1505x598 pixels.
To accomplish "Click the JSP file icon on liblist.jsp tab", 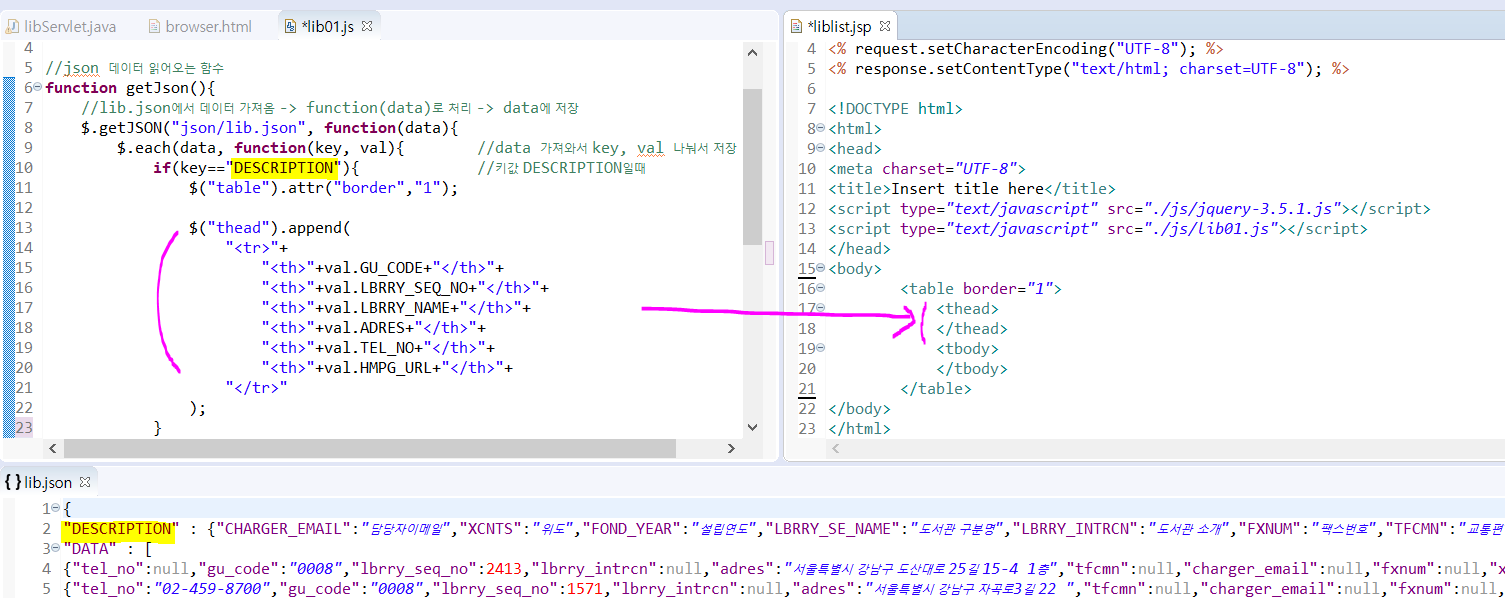I will [797, 26].
